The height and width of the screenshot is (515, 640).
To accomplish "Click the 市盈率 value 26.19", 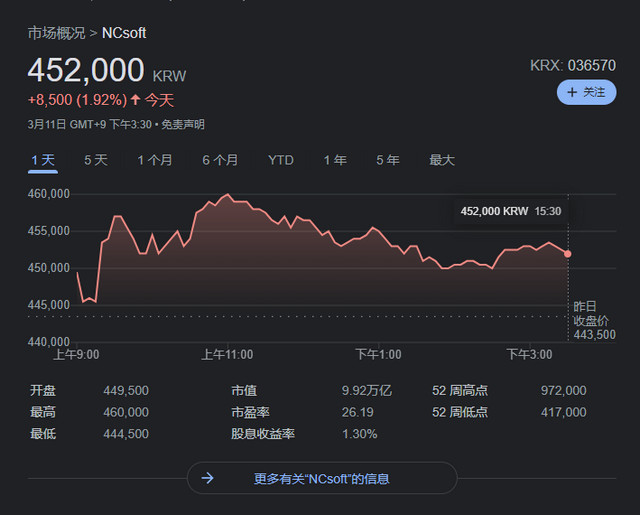I will point(358,412).
